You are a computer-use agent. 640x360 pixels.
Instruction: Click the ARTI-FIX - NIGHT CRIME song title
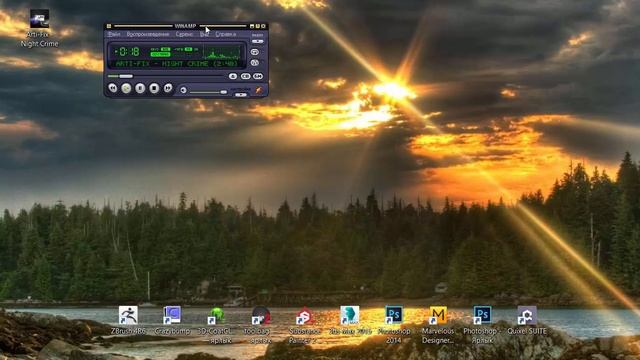[x=176, y=64]
